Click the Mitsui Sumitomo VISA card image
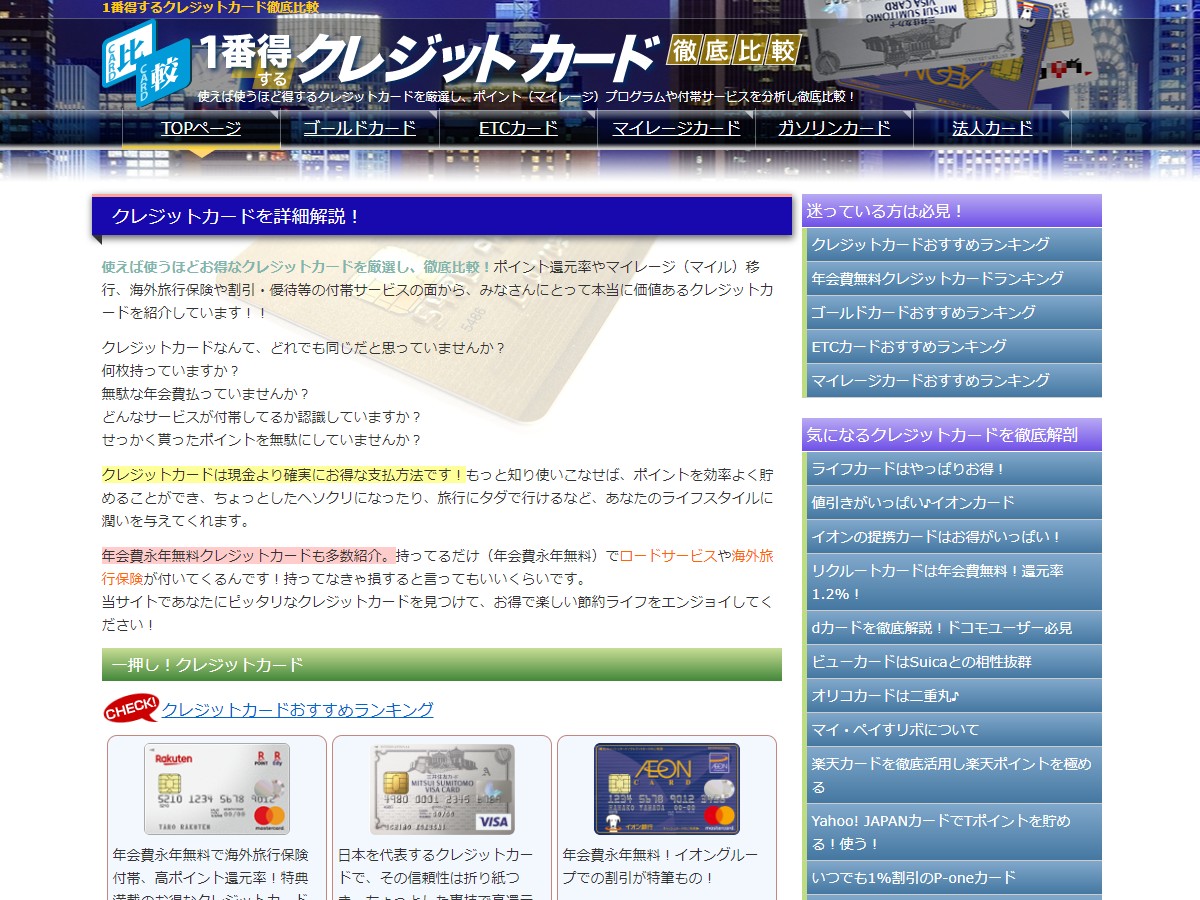The width and height of the screenshot is (1200, 900). [442, 789]
